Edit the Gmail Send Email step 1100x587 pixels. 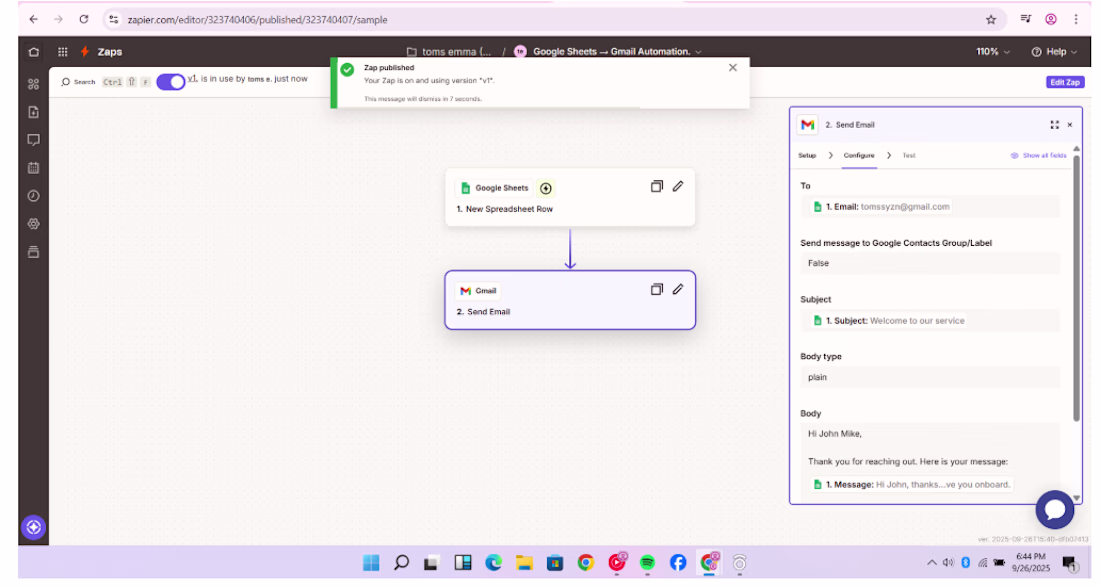(678, 290)
